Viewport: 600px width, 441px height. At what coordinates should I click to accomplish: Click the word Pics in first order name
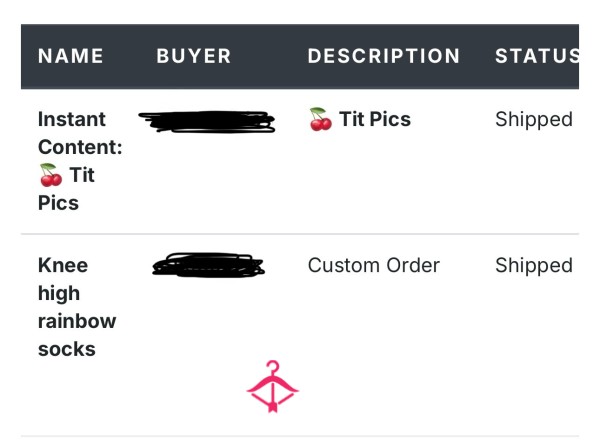tap(58, 203)
